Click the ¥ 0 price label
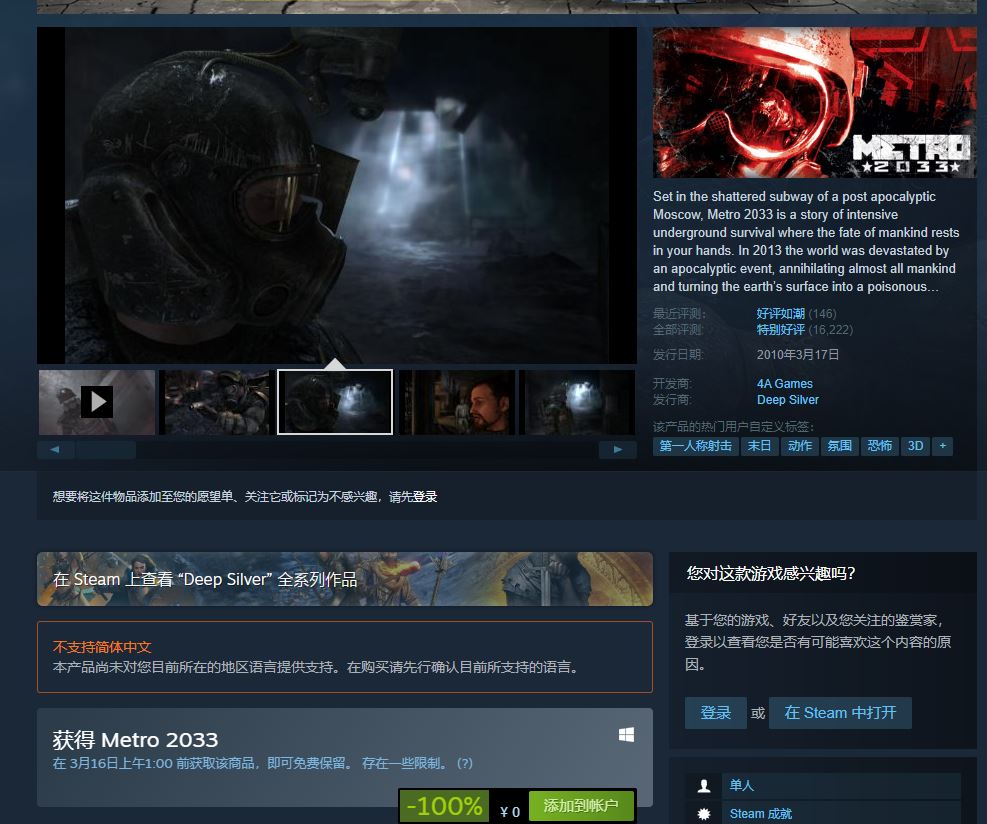This screenshot has height=824, width=987. 510,812
